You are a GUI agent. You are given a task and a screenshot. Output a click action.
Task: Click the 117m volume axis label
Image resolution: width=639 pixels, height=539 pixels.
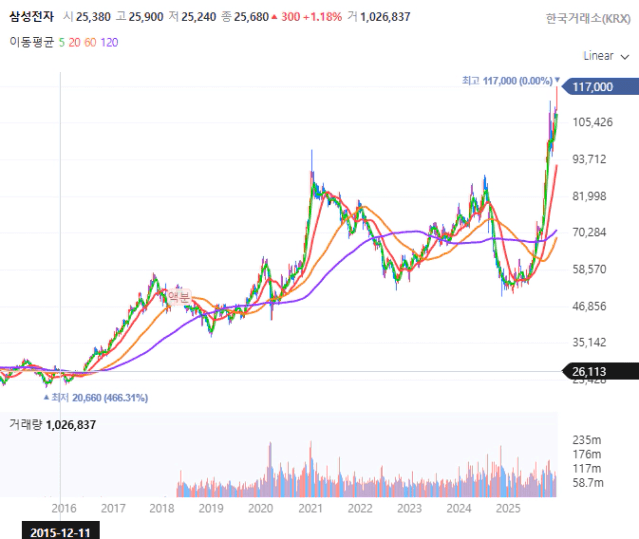587,469
